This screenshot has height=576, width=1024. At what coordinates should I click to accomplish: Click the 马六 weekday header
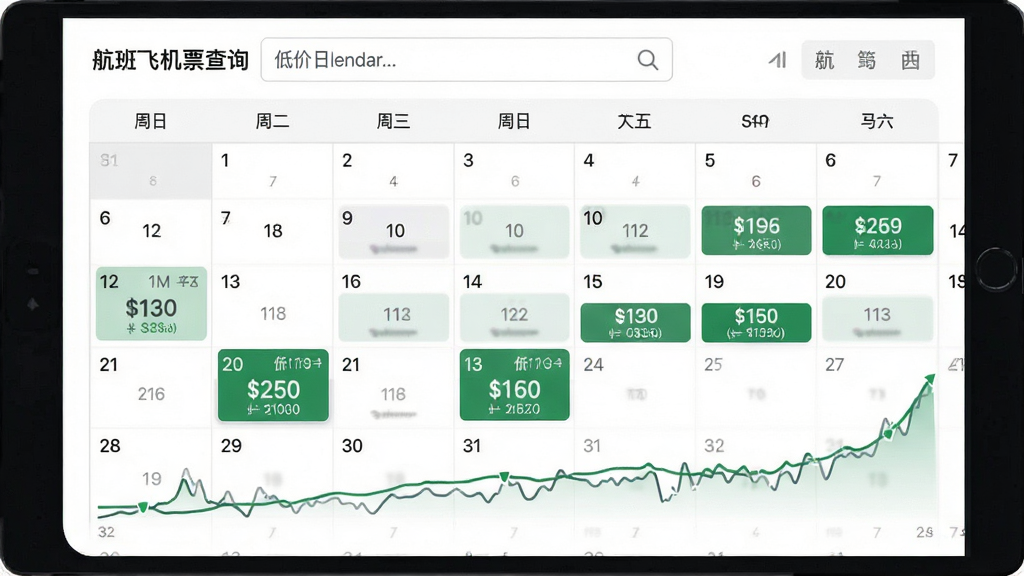[x=876, y=121]
